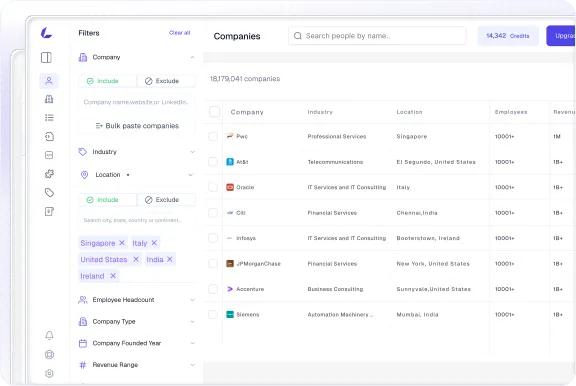
Task: Click the Accenture company logo
Action: pyautogui.click(x=230, y=289)
